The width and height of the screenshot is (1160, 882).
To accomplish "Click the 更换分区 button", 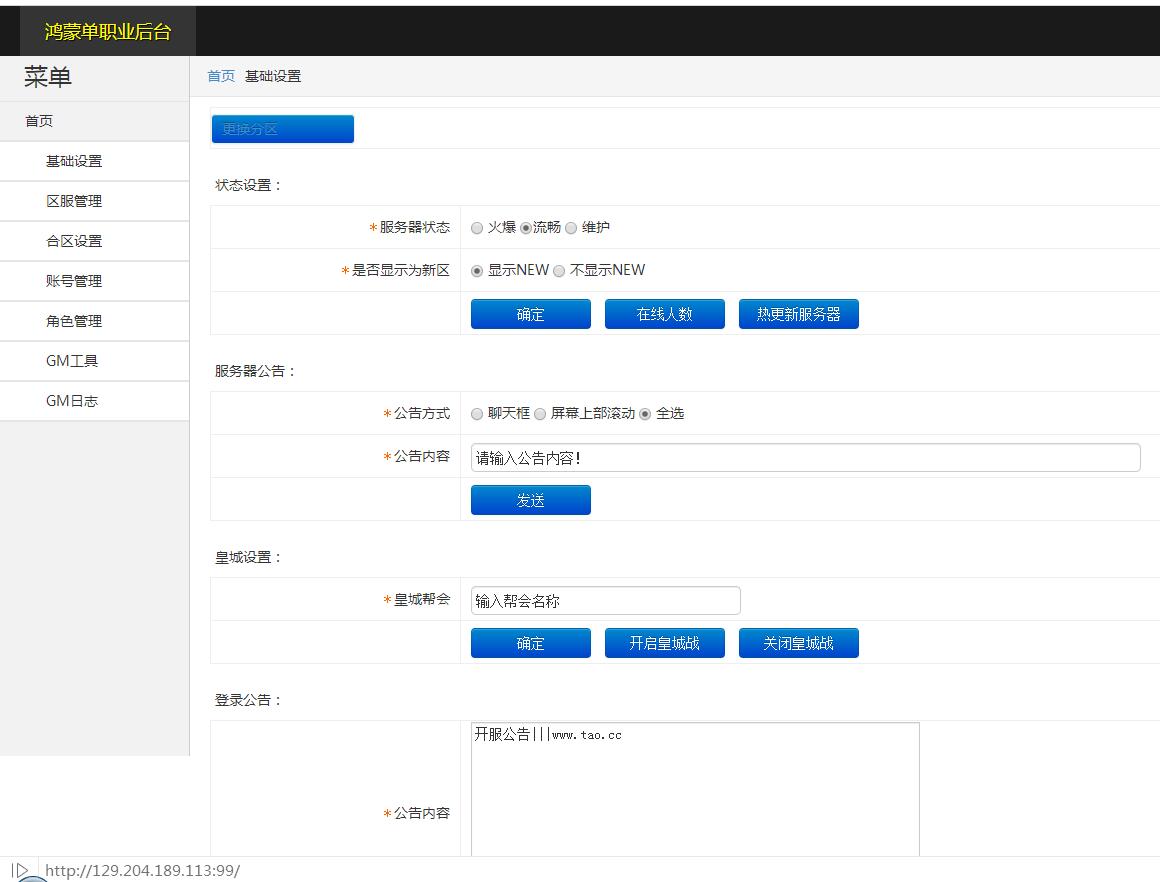I will tap(282, 129).
